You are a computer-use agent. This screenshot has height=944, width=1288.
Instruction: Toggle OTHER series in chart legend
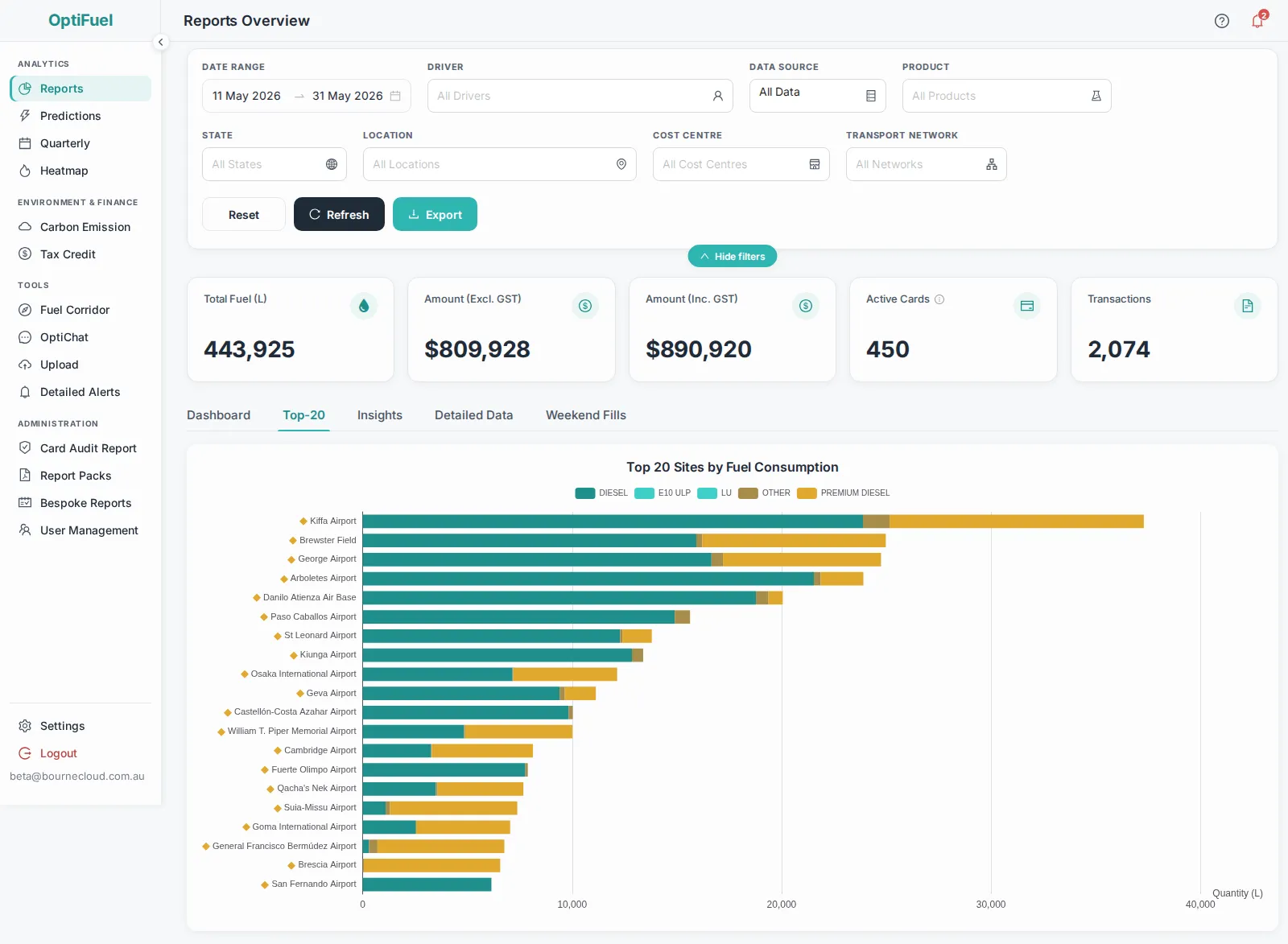(x=765, y=493)
